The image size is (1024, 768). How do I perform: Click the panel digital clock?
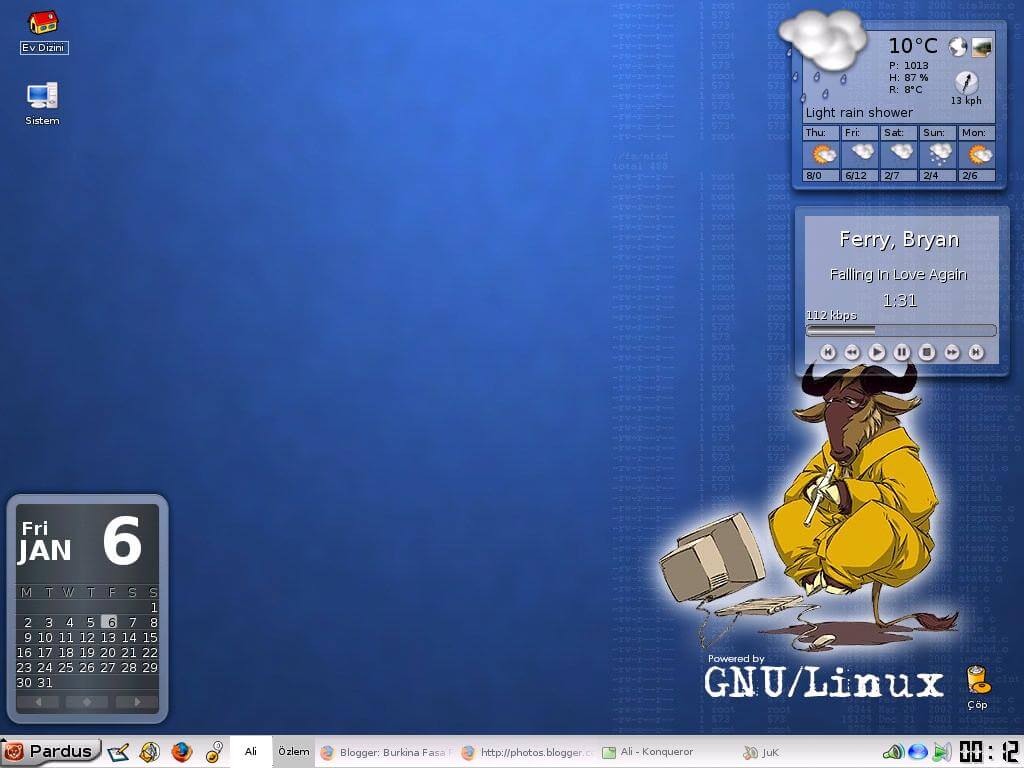tap(989, 752)
